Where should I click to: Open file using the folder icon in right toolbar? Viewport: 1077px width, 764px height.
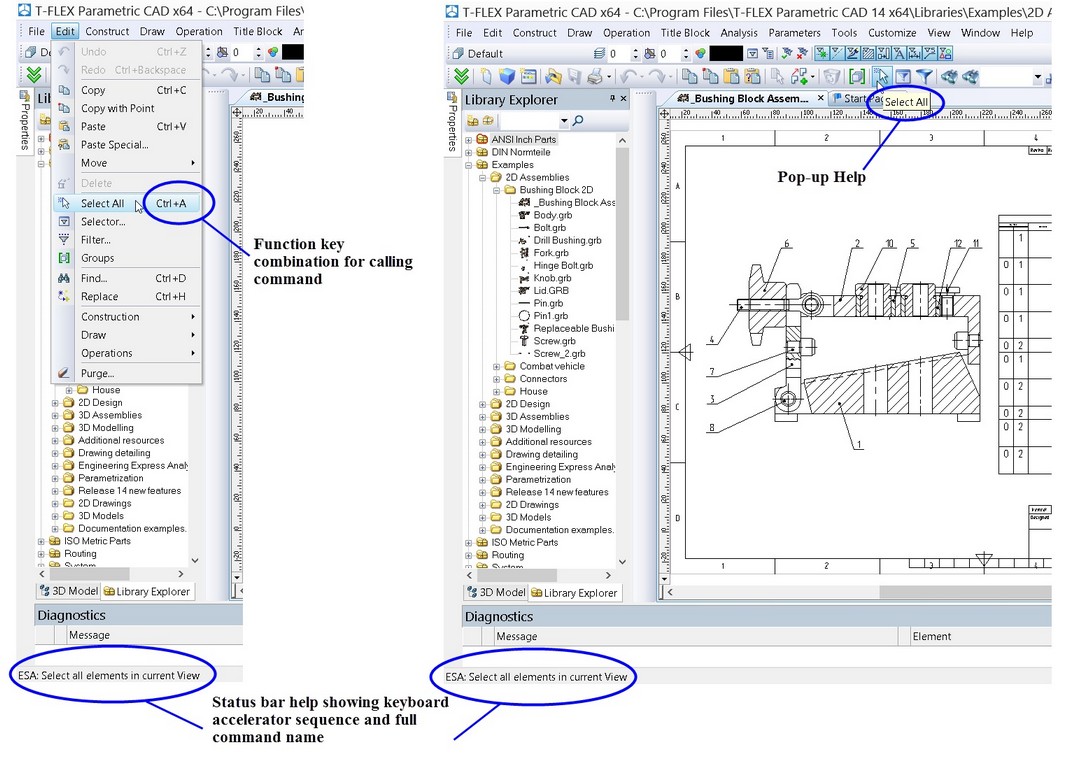point(553,76)
